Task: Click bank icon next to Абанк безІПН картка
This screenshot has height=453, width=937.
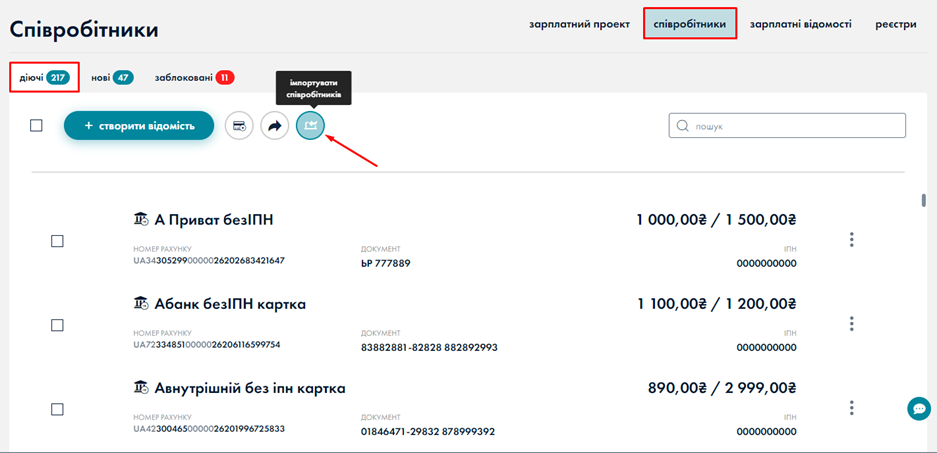Action: [141, 304]
